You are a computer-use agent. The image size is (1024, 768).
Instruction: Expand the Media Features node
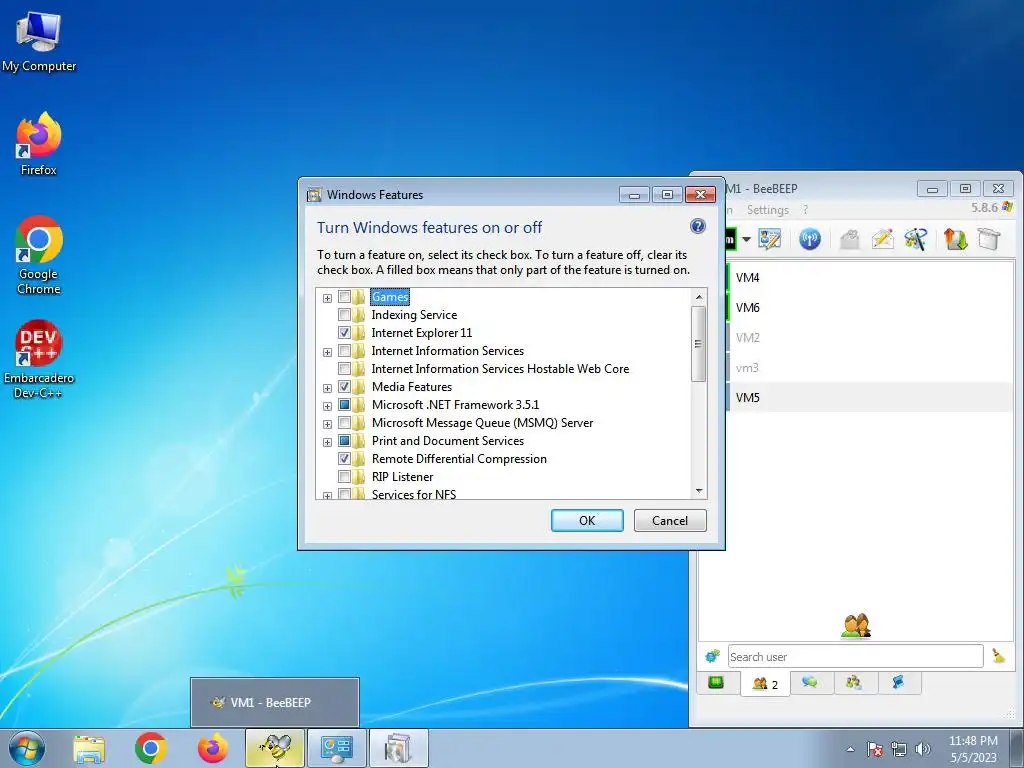[327, 389]
